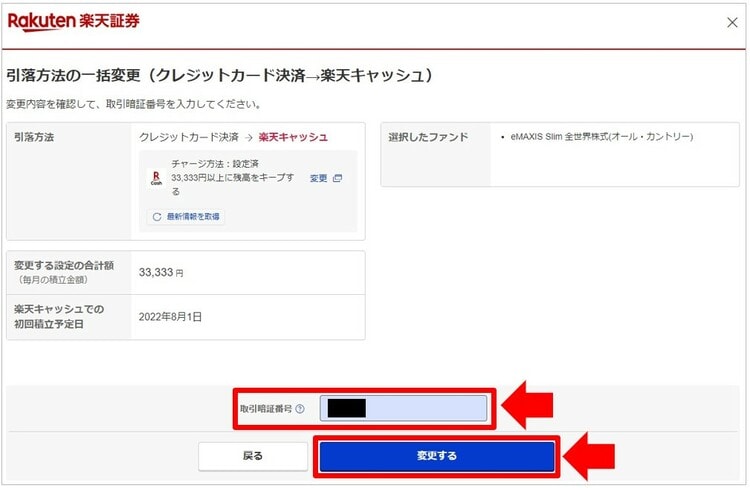Click the 取引暗証番号 field label

tap(266, 409)
